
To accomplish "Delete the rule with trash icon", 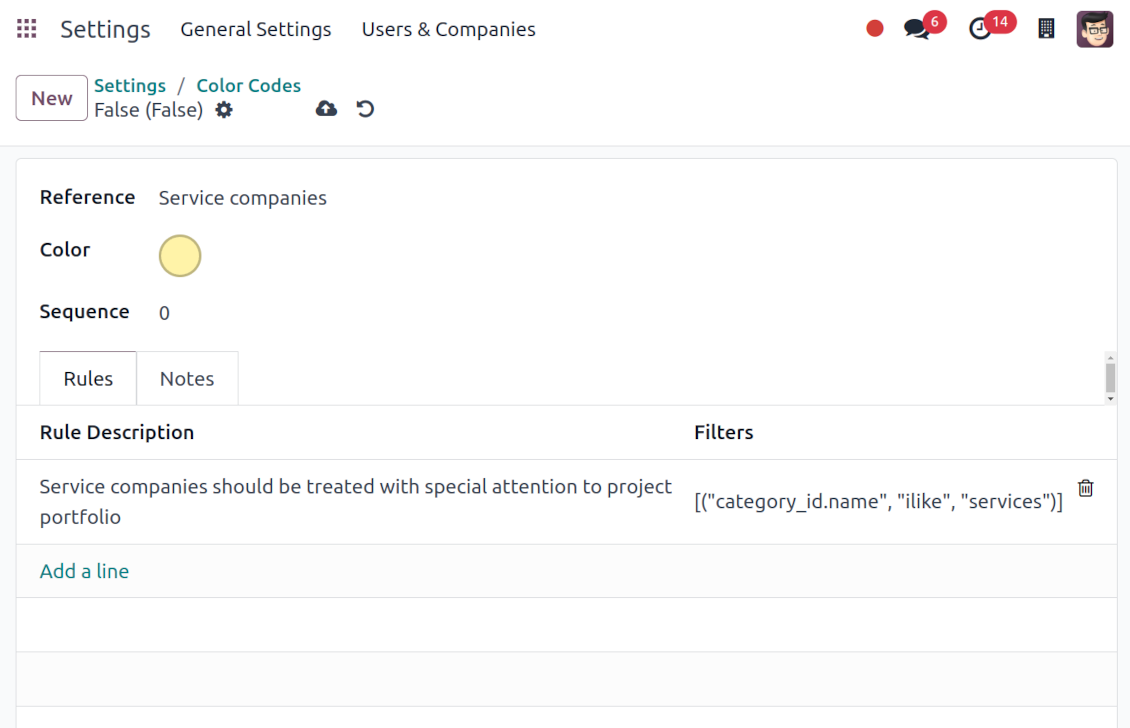I will pyautogui.click(x=1086, y=488).
